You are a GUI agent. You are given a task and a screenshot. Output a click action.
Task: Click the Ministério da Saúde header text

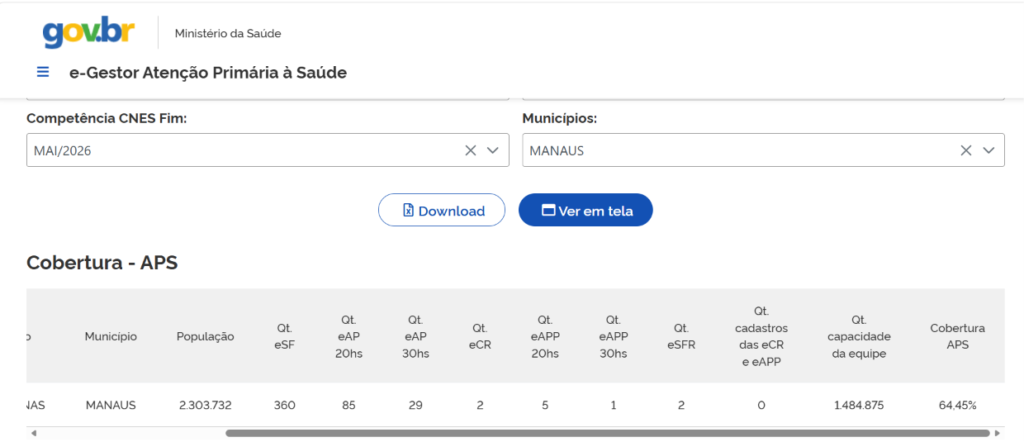(228, 33)
